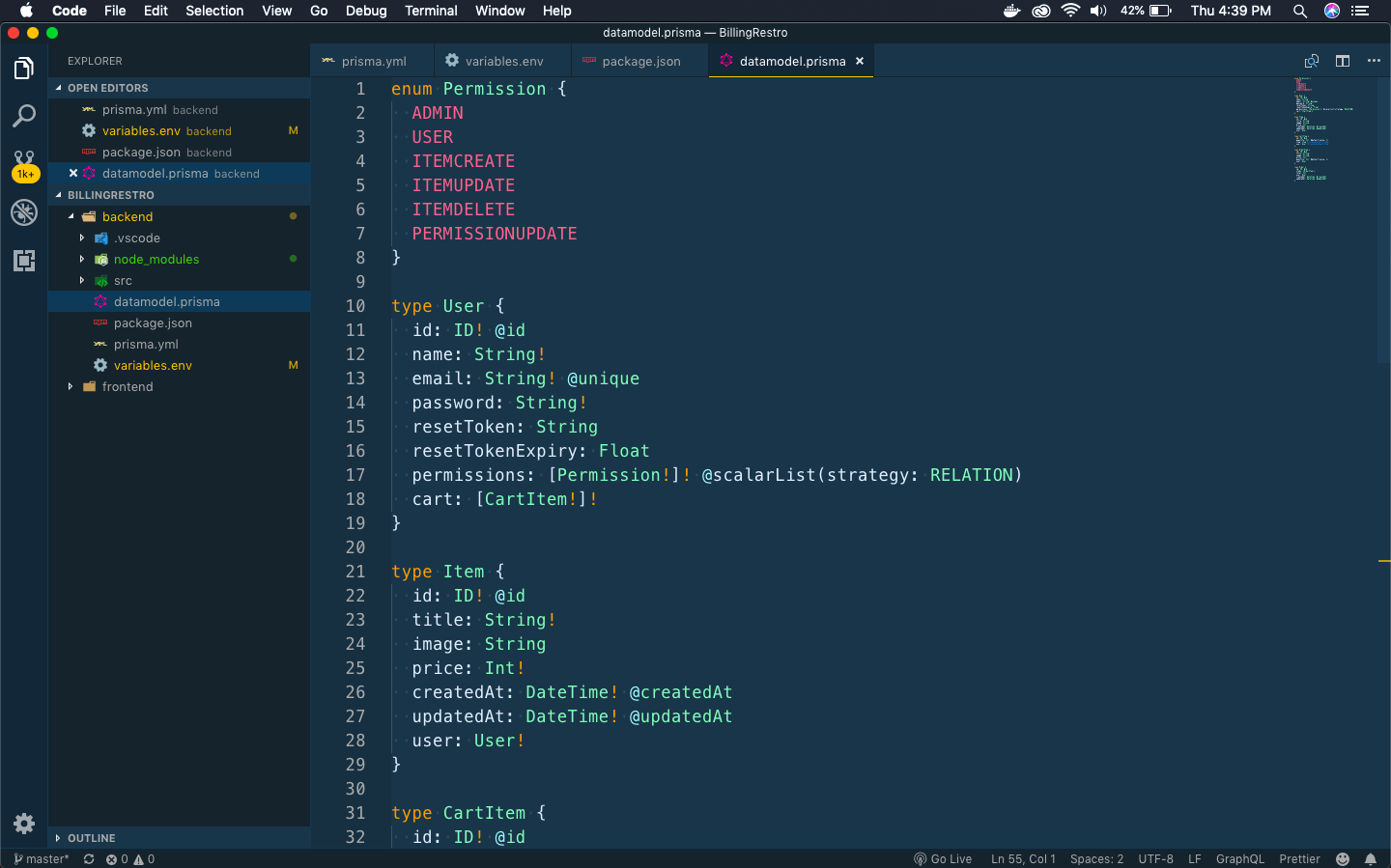Open the Search view icon

tap(24, 116)
